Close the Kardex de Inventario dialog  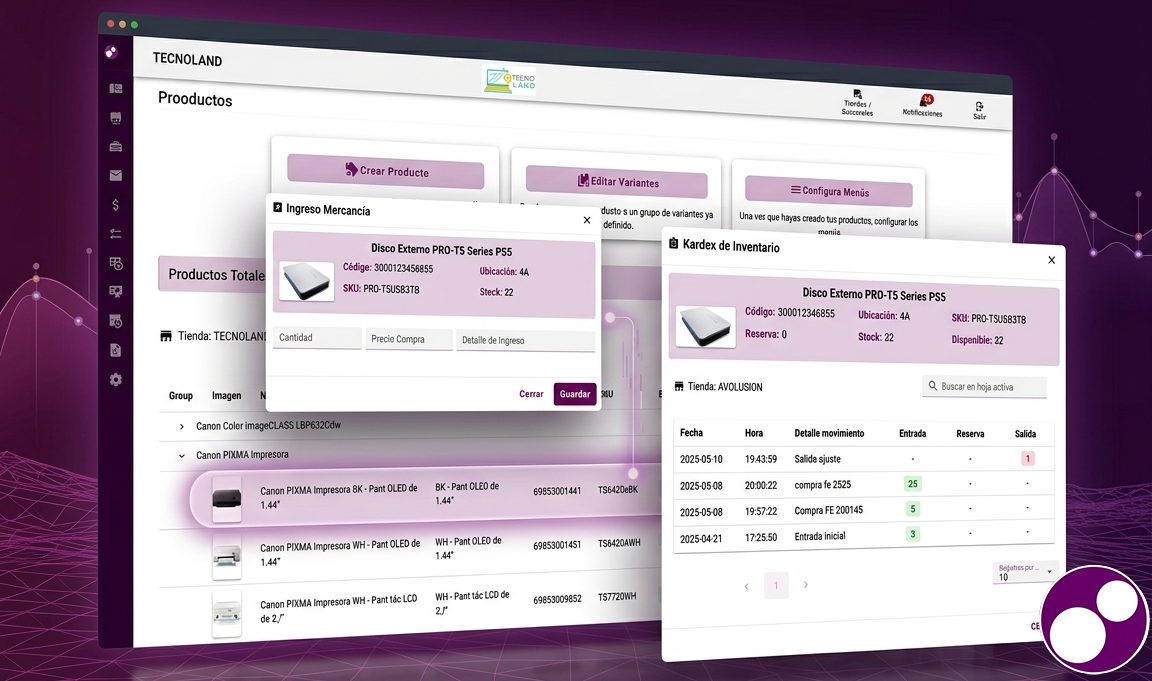[1051, 260]
